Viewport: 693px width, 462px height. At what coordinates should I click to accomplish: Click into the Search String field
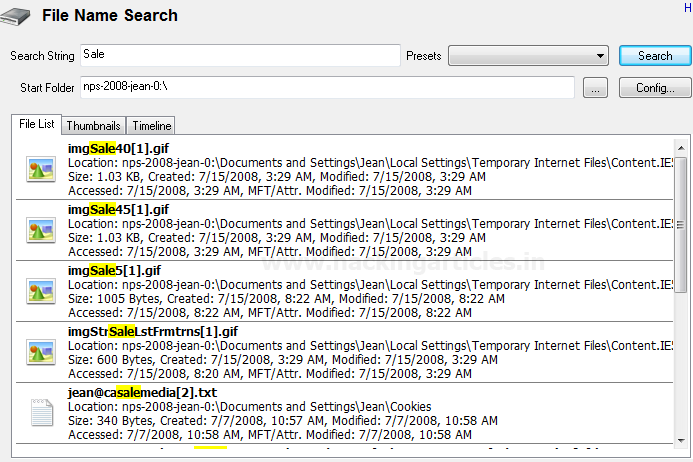[240, 56]
